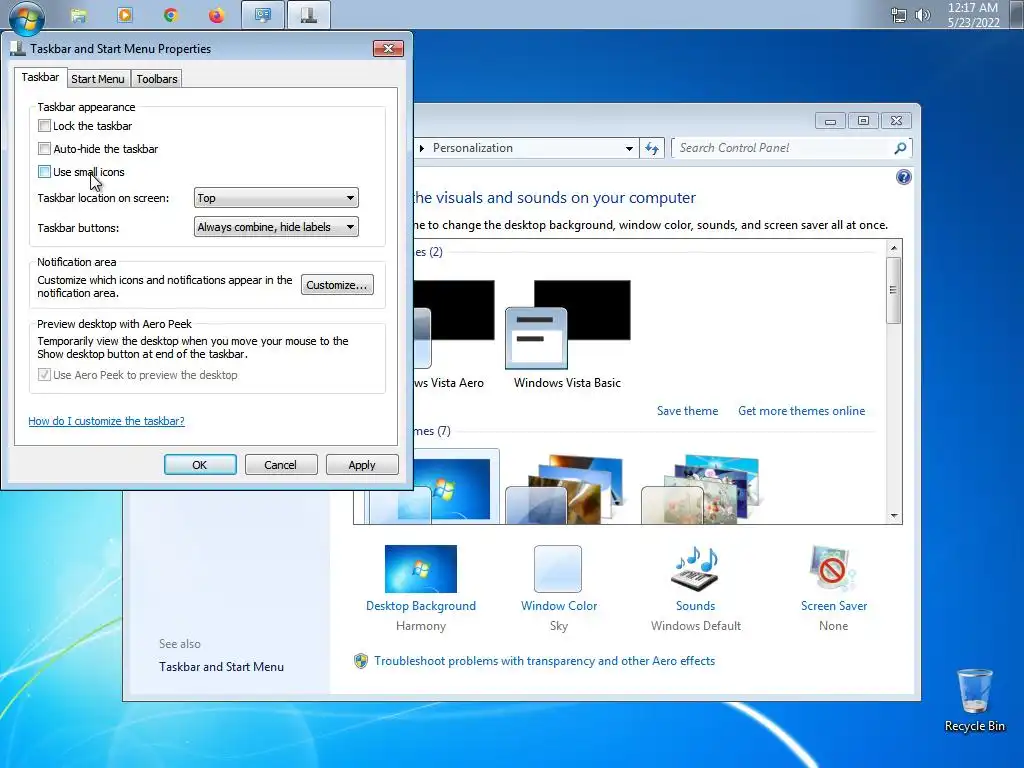Click the shield troubleshoot icon

(x=360, y=661)
